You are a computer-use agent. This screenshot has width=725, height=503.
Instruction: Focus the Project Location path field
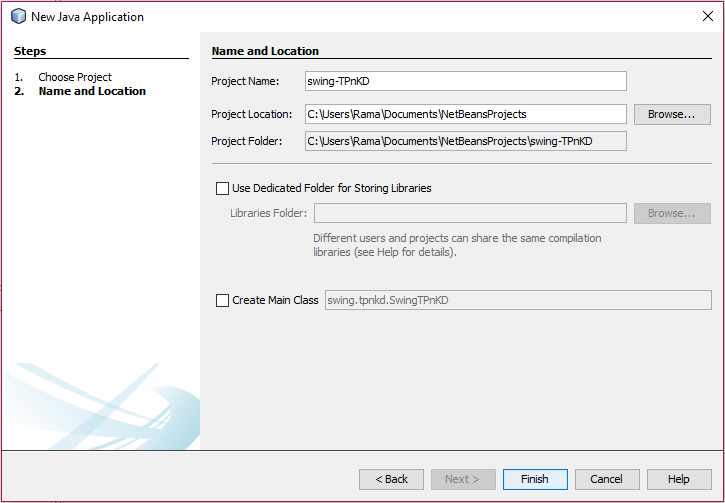(x=465, y=114)
